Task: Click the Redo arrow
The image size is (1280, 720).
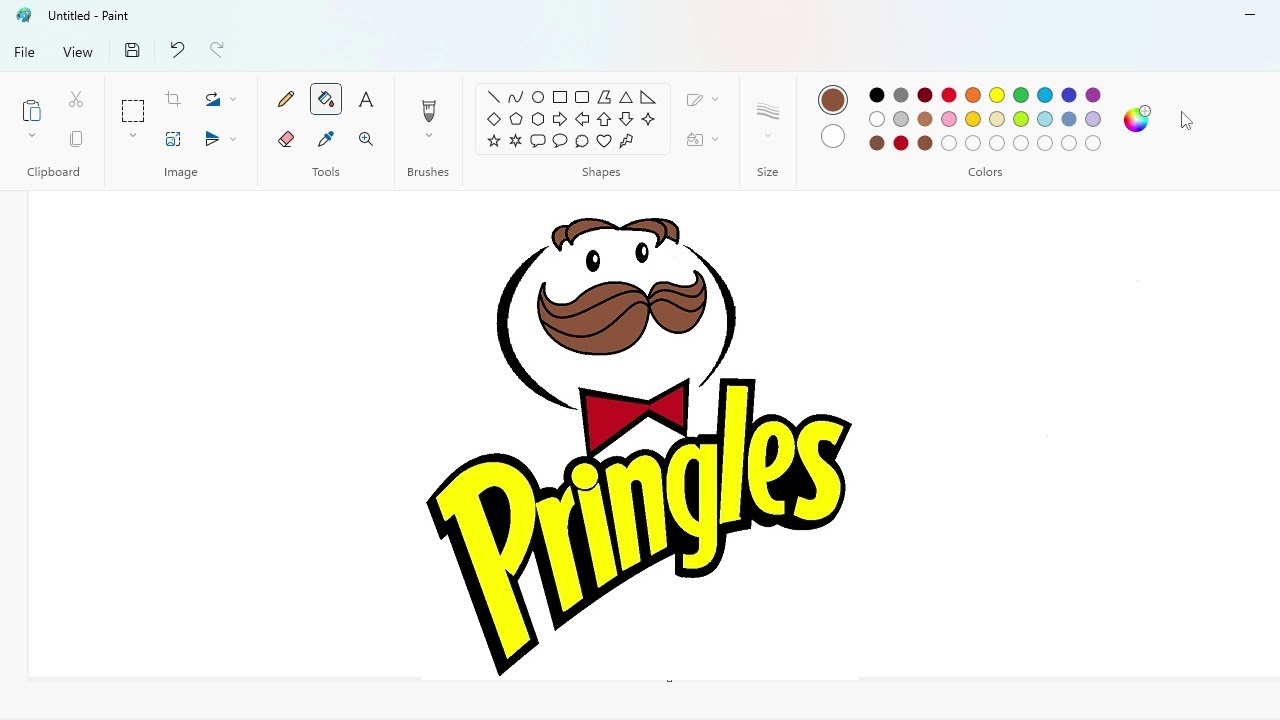Action: (x=217, y=50)
